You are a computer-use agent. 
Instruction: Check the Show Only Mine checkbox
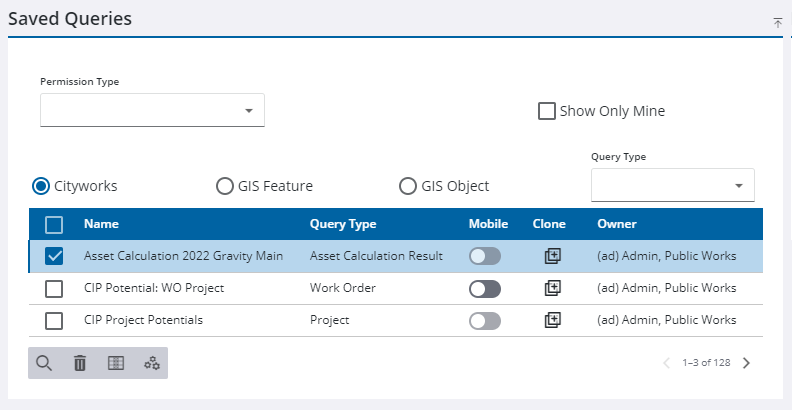tap(547, 111)
